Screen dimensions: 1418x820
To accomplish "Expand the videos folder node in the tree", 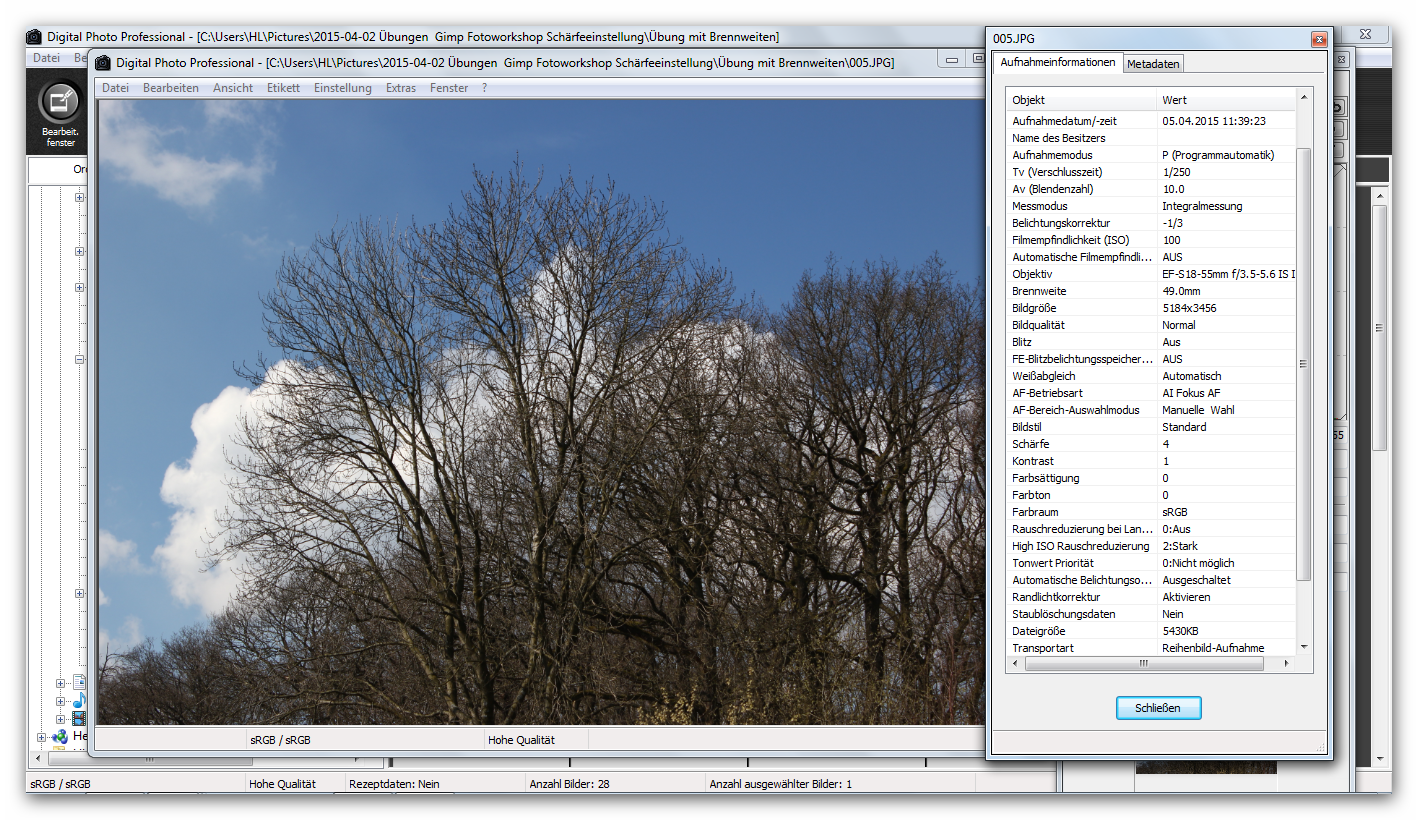I will (61, 718).
